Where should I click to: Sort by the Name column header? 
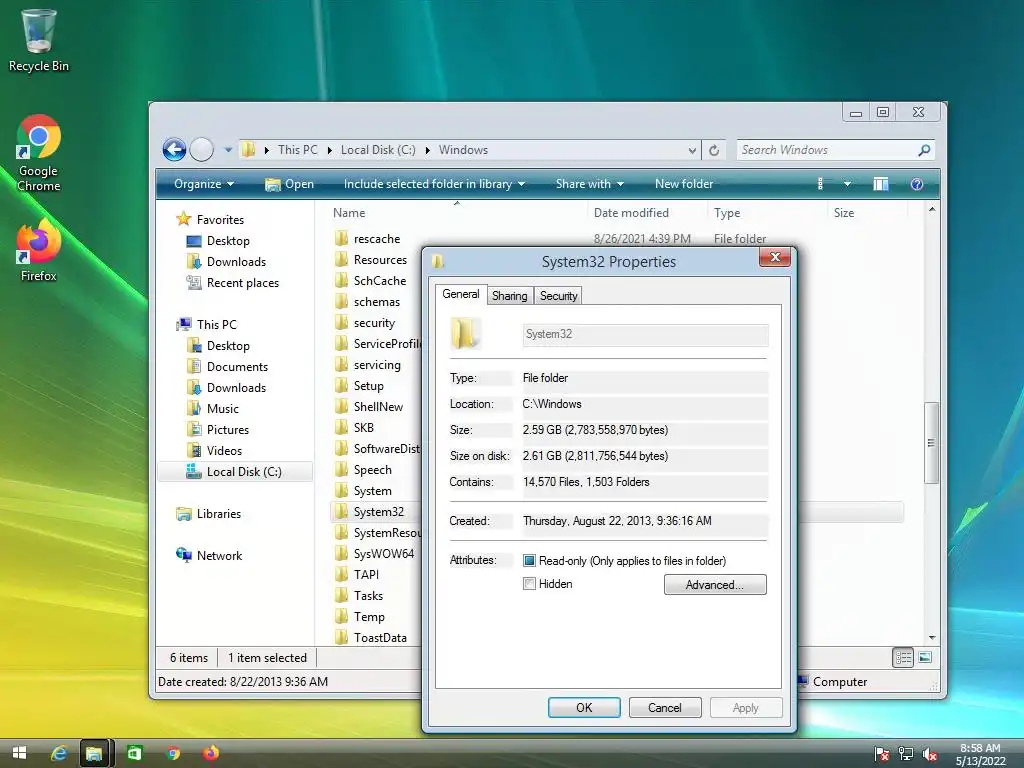pos(349,213)
